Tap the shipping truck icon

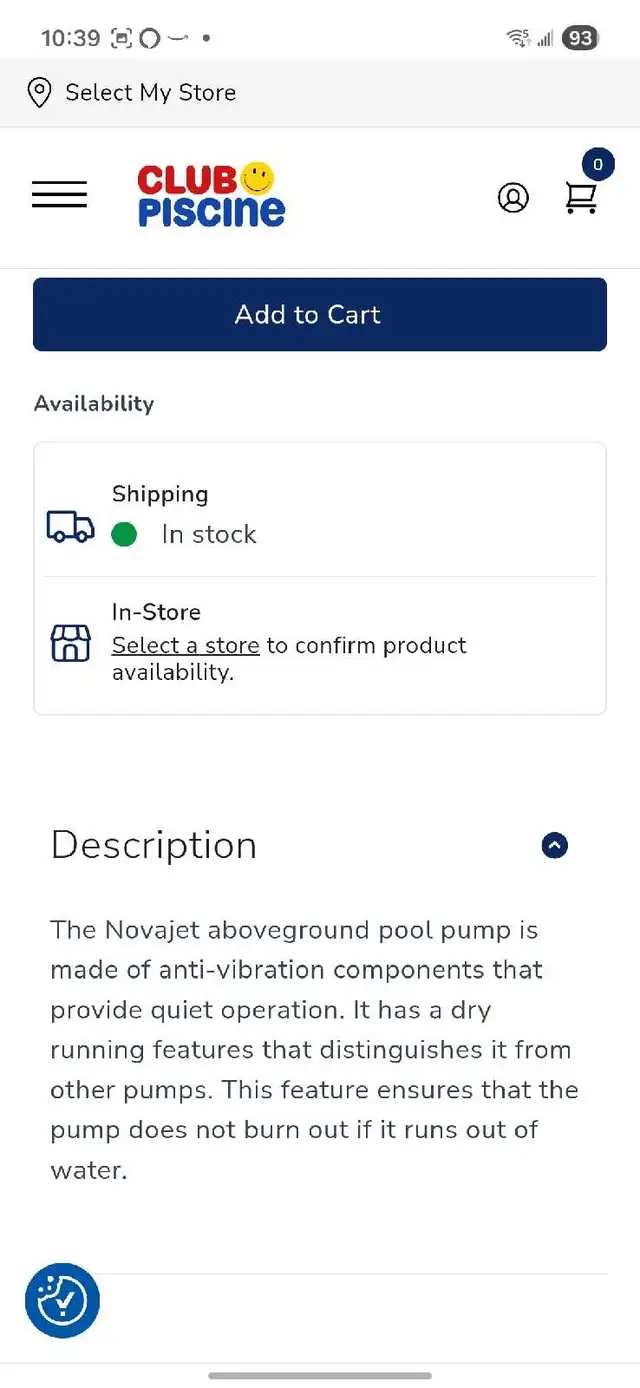pyautogui.click(x=71, y=526)
